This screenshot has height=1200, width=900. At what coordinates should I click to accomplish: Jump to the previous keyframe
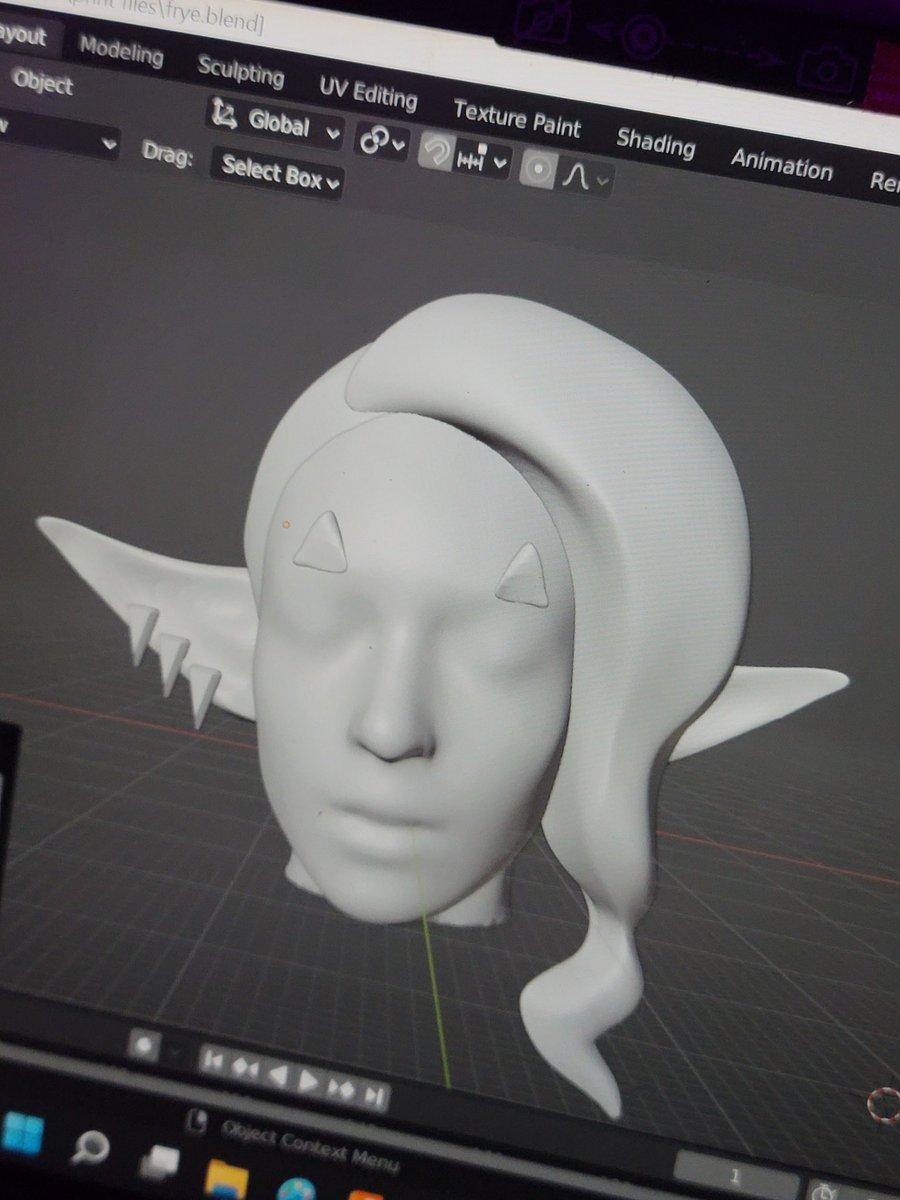pos(243,1069)
